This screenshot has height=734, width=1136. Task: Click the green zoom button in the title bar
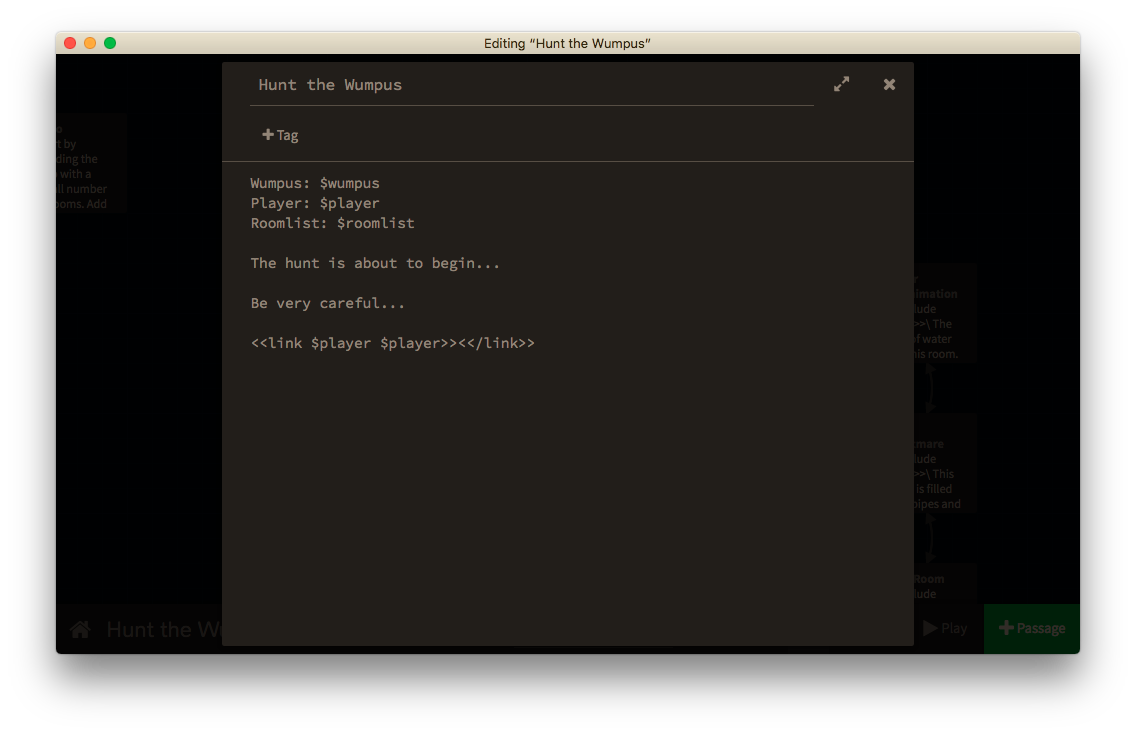pos(109,43)
